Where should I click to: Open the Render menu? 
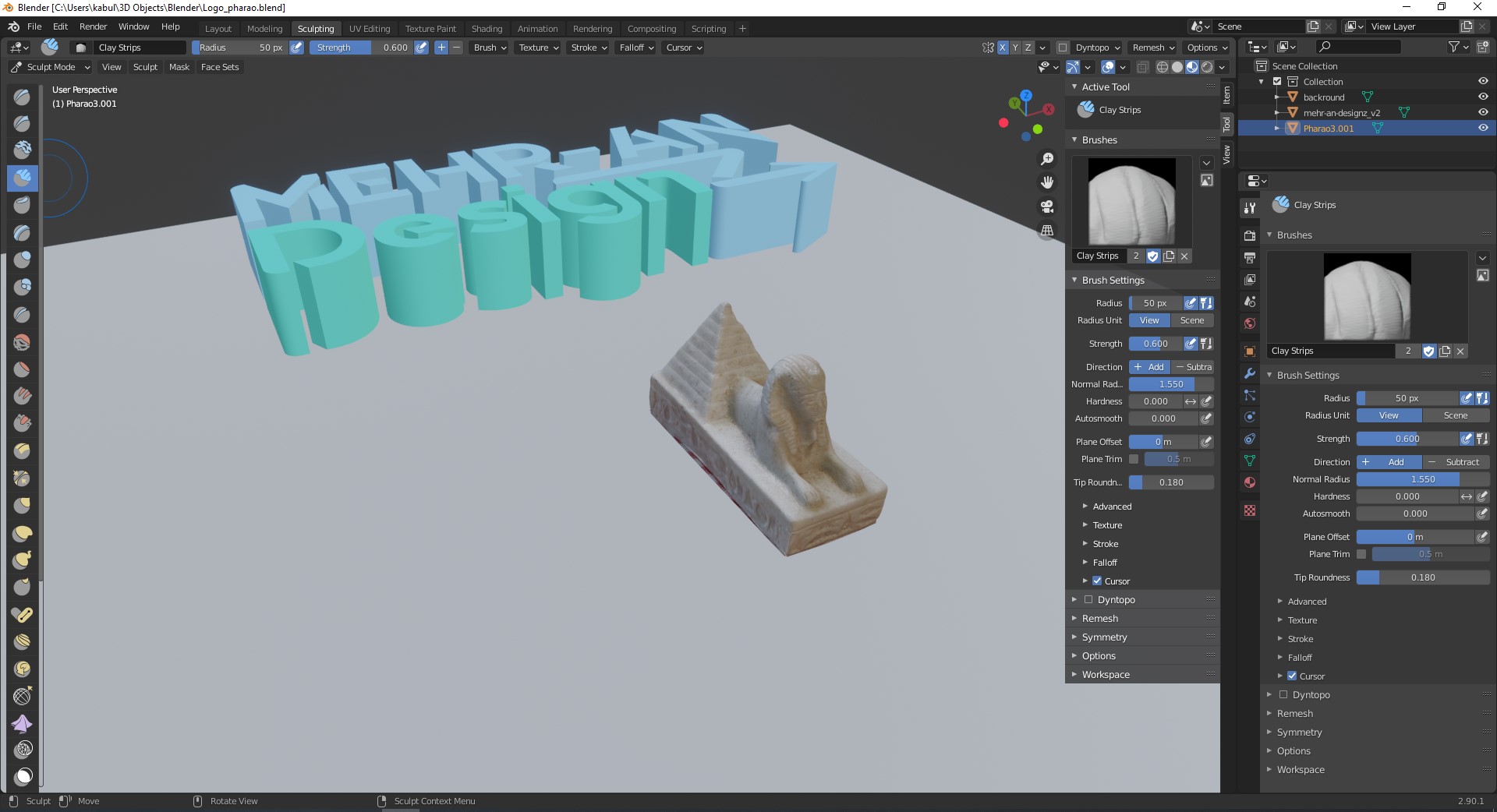(x=93, y=26)
